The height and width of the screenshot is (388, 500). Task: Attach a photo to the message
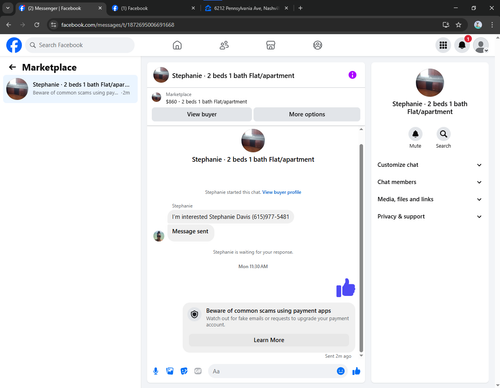tap(170, 371)
